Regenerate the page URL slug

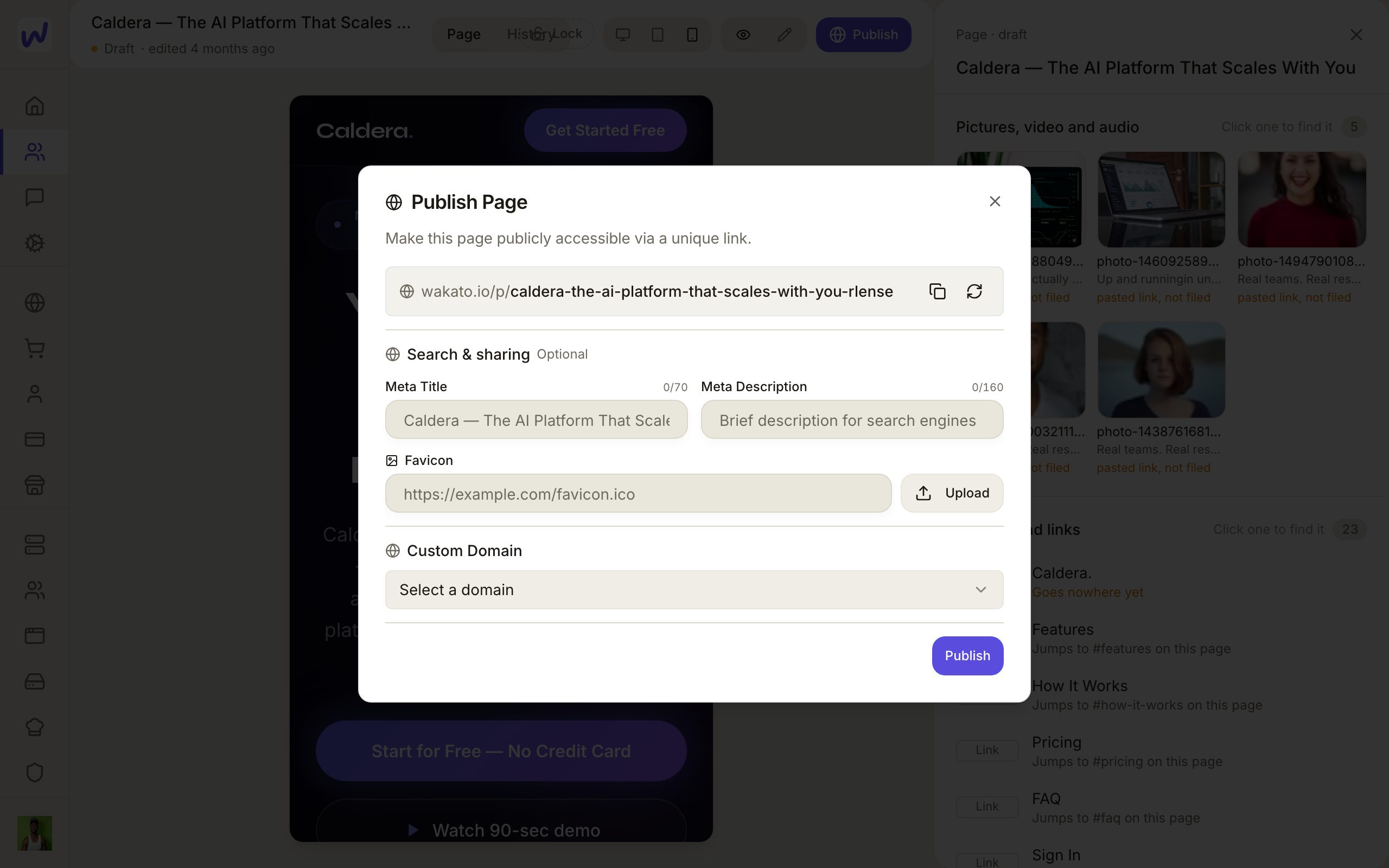click(974, 292)
